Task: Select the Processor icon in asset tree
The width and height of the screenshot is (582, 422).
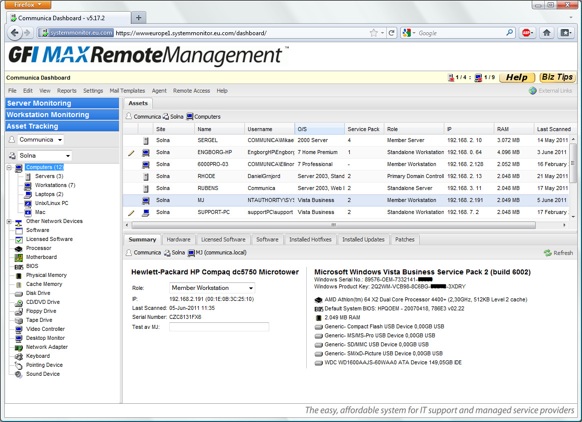Action: pos(19,248)
